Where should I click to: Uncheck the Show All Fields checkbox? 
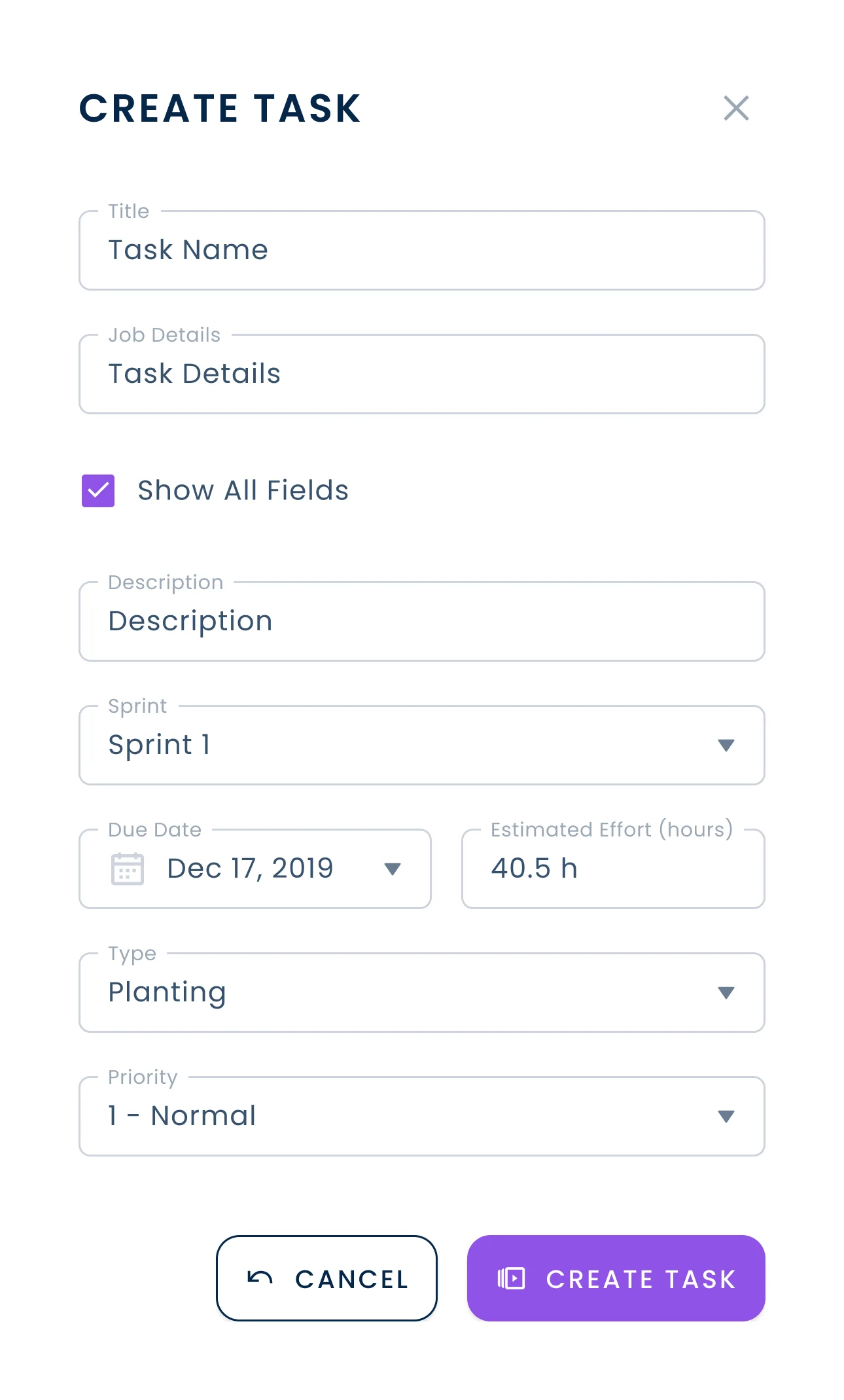point(98,490)
